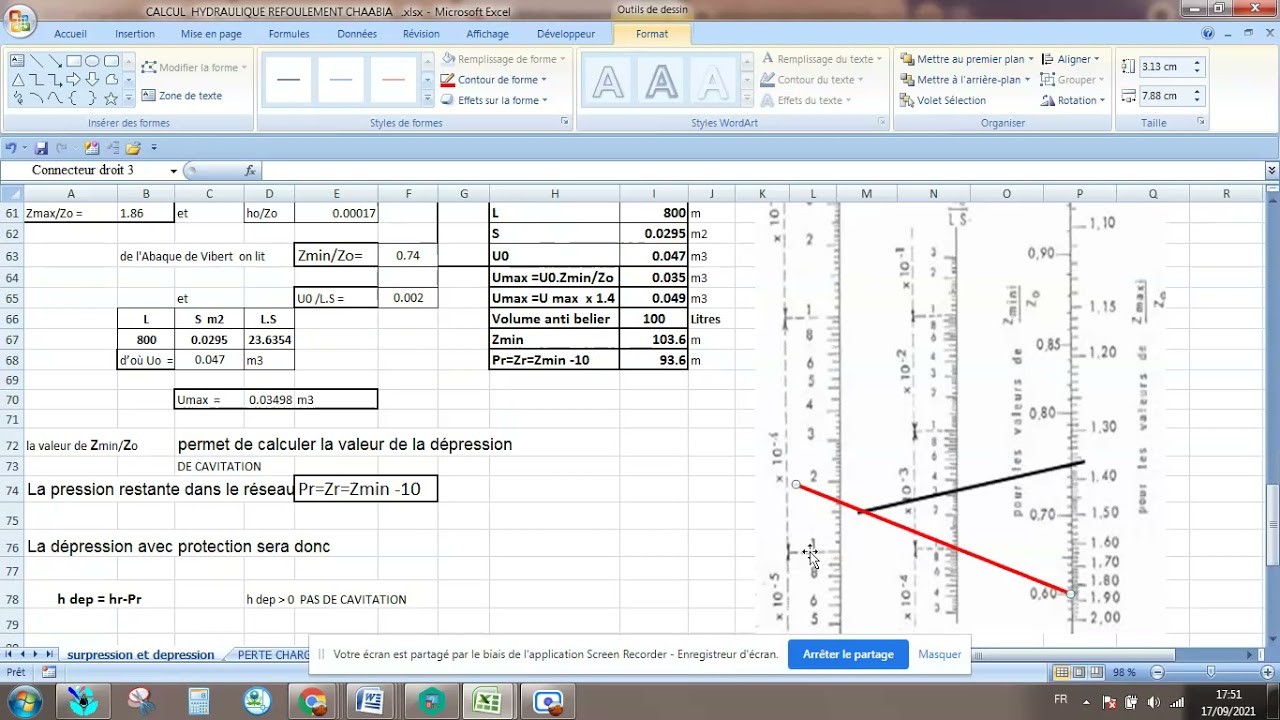
Task: Click Volet Sélection button
Action: 942,100
